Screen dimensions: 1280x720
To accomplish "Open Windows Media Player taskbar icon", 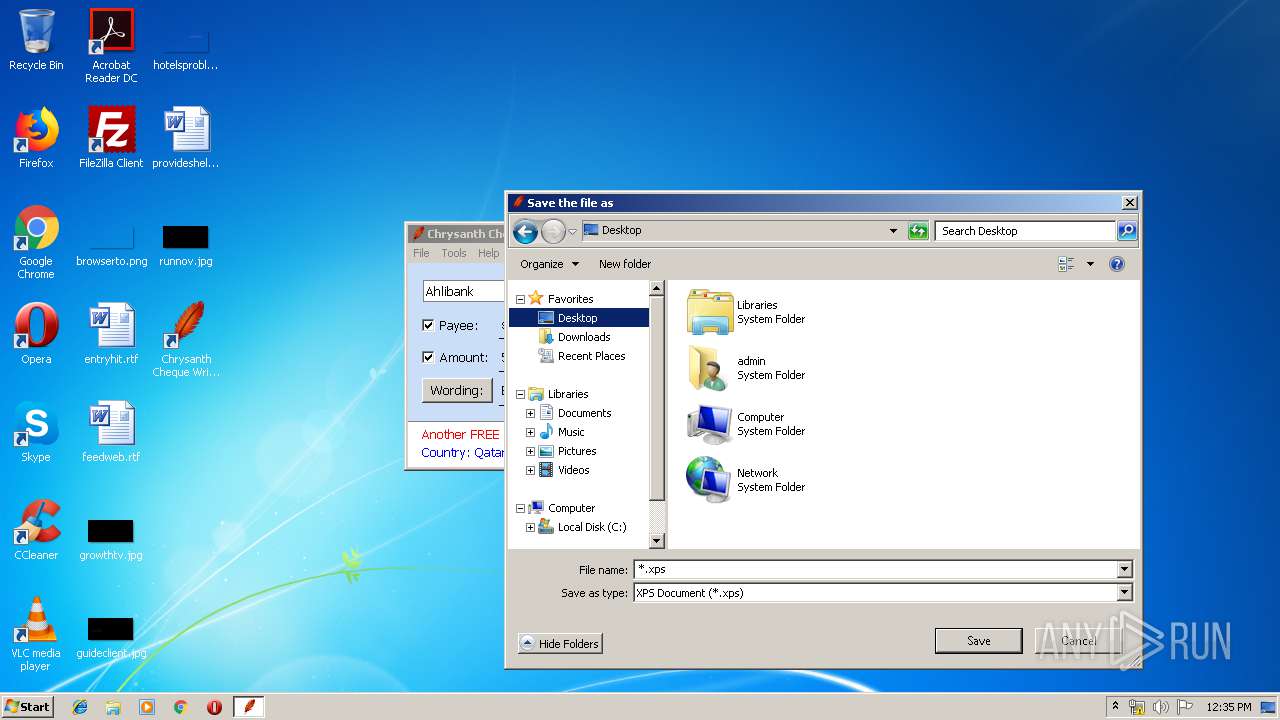I will [x=147, y=707].
